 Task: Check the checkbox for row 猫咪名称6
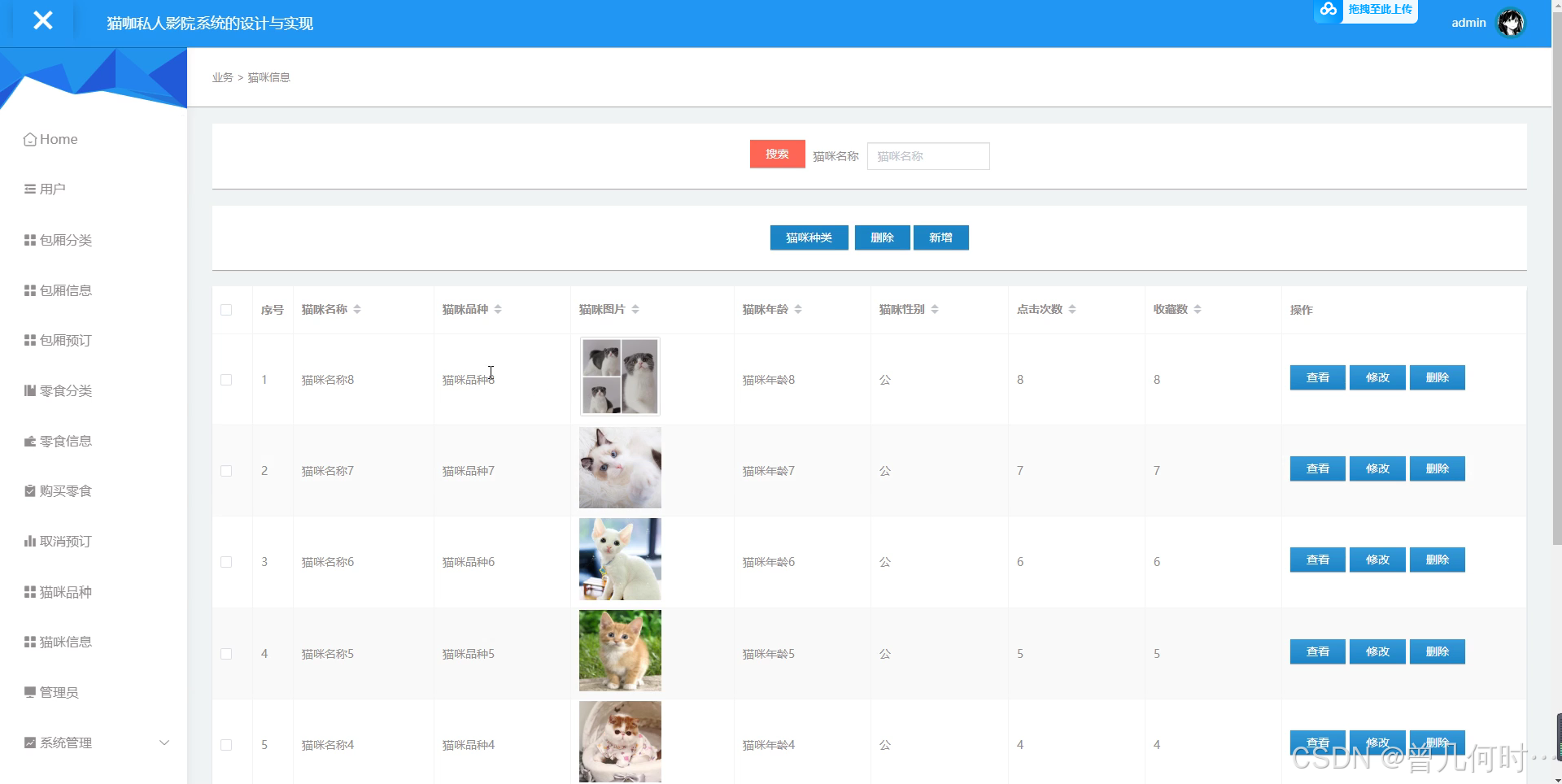click(226, 562)
